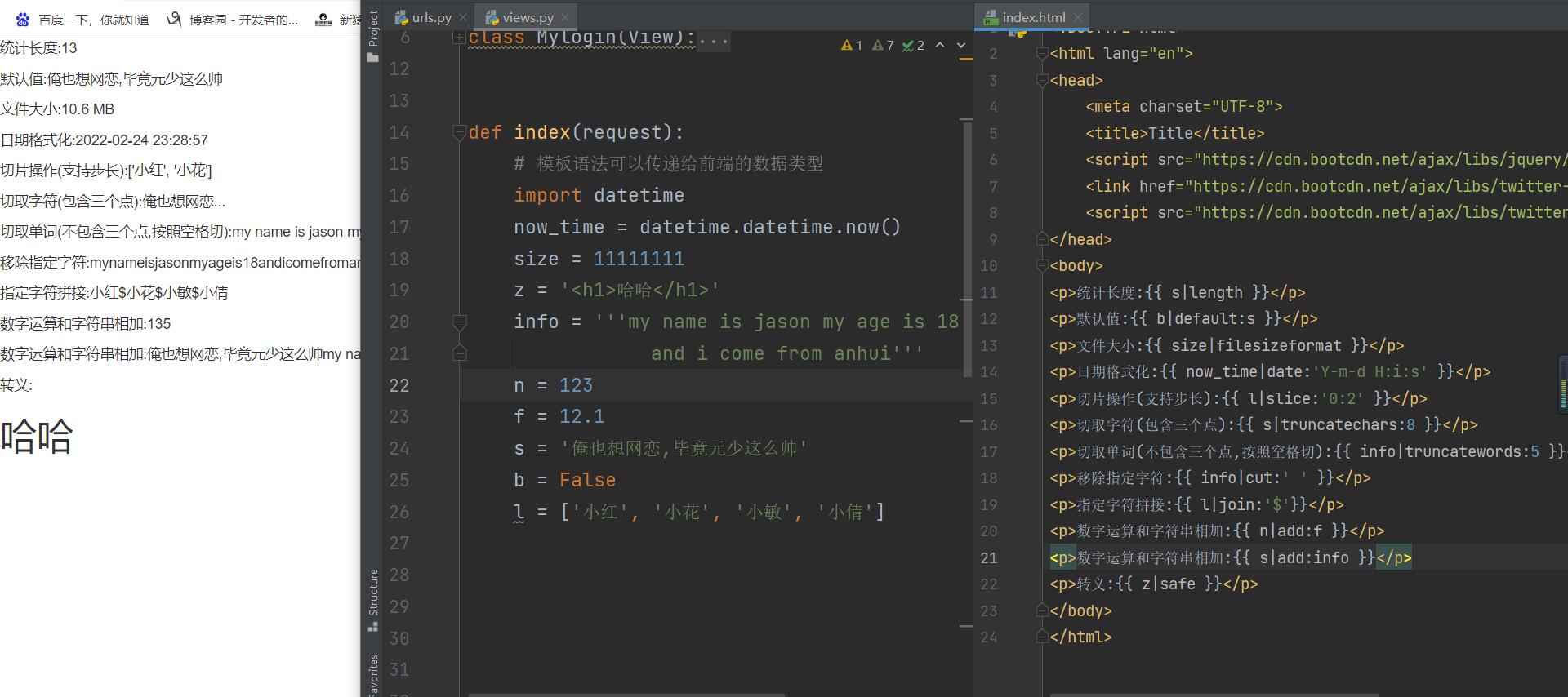The image size is (1568, 697).
Task: Click the </body> closing fold marker
Action: pos(1042,610)
